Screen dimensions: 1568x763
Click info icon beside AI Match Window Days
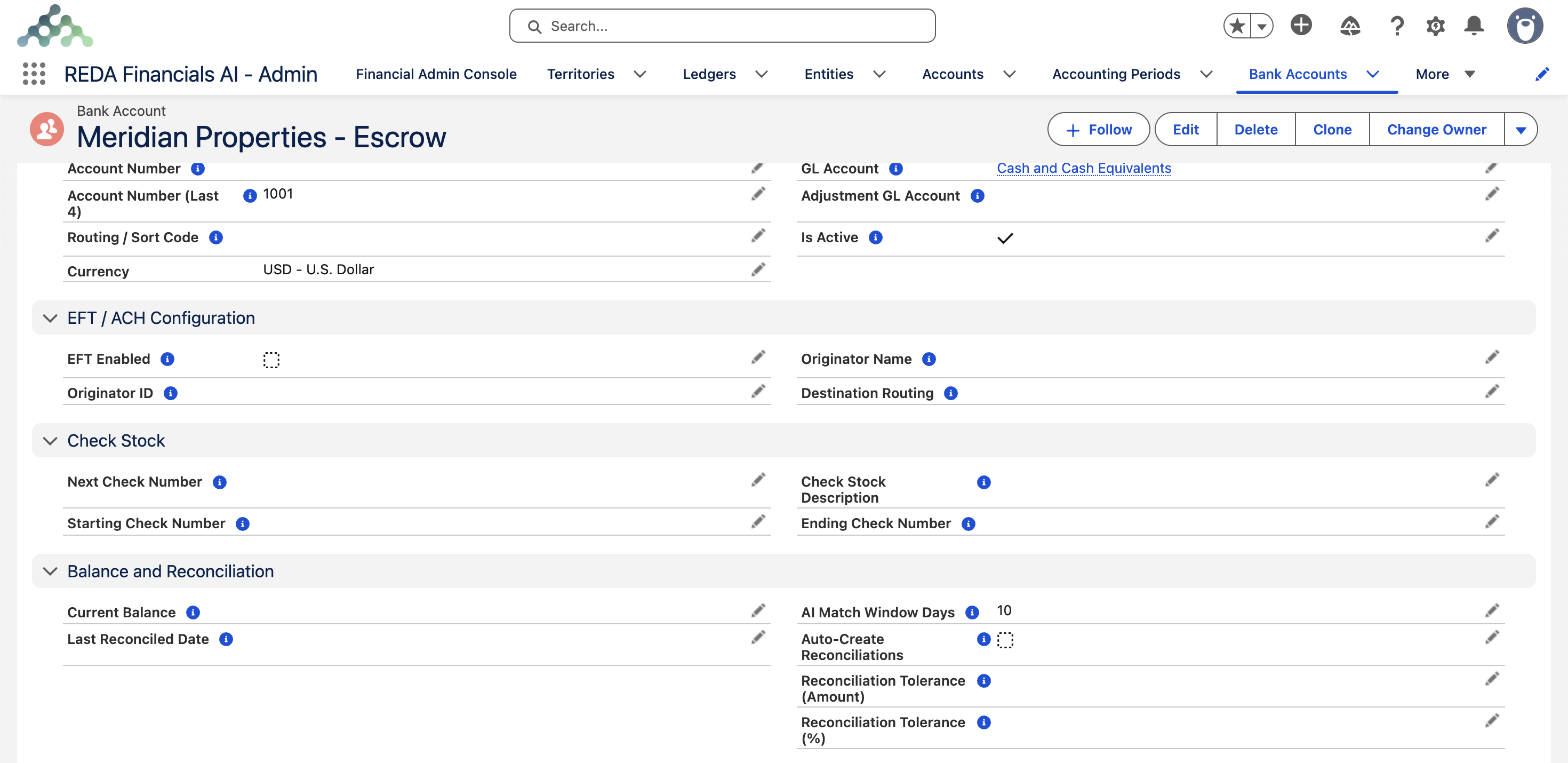972,613
